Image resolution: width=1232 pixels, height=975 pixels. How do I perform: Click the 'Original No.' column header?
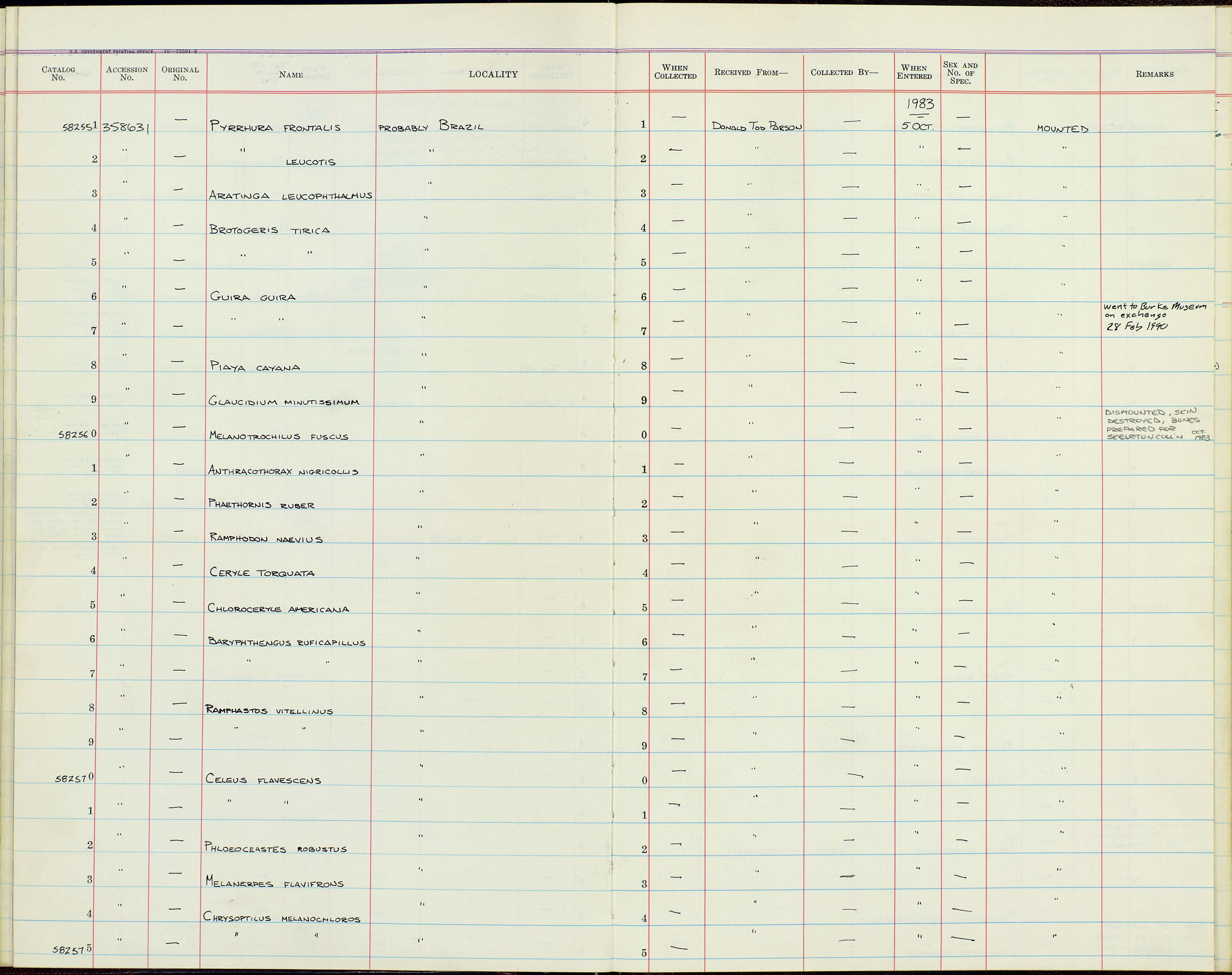[180, 74]
